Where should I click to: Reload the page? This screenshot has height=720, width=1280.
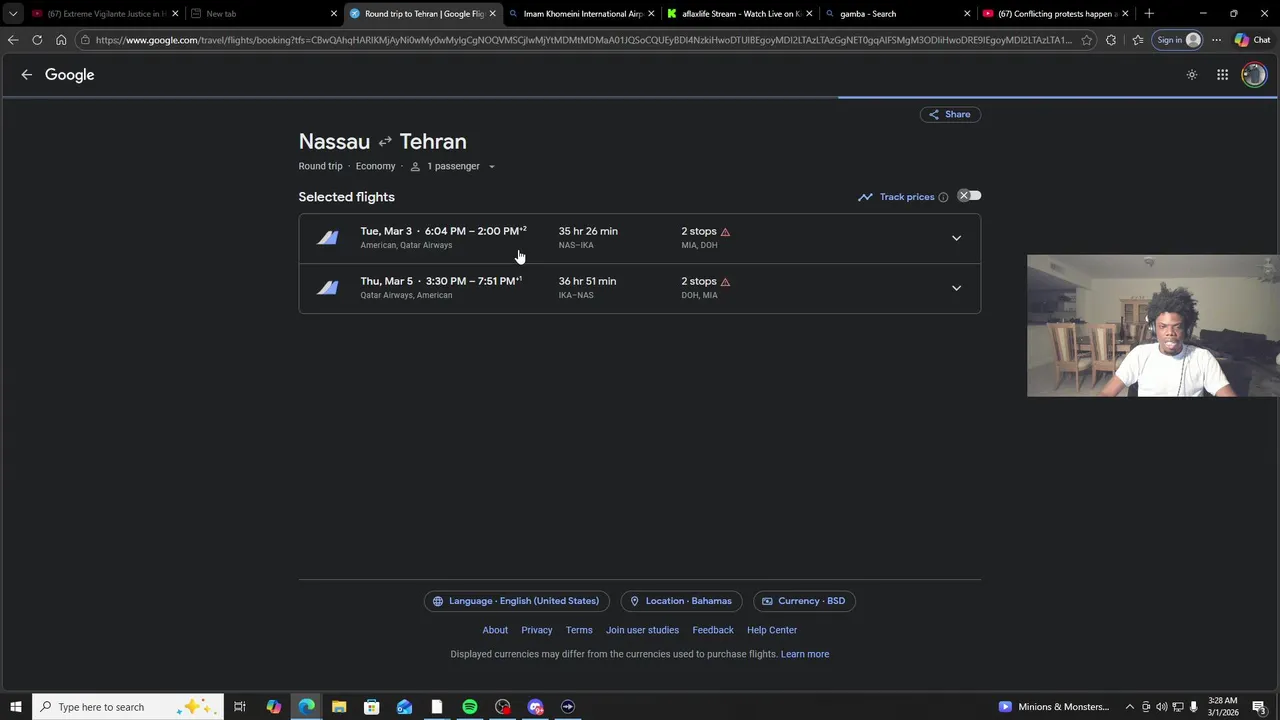point(37,40)
